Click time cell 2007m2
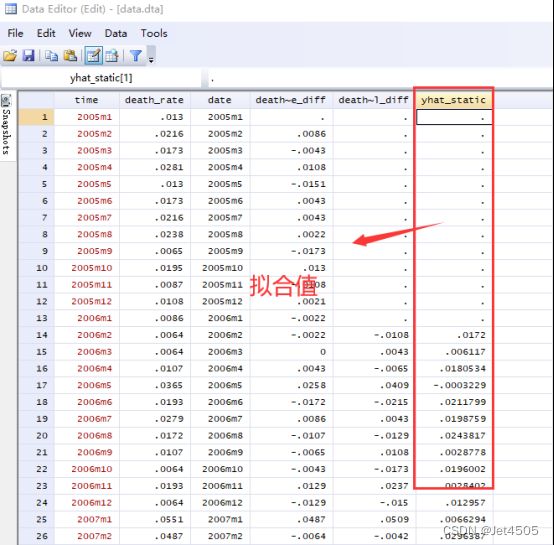 pos(87,536)
